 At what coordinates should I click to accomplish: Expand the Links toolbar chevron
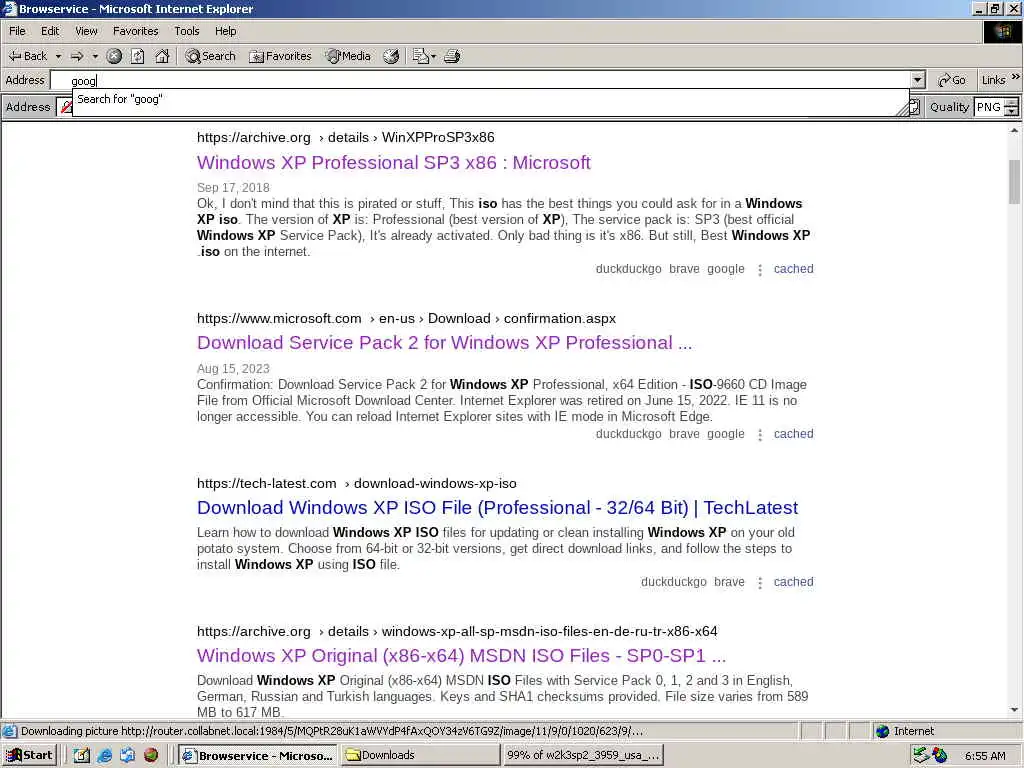[x=1016, y=78]
